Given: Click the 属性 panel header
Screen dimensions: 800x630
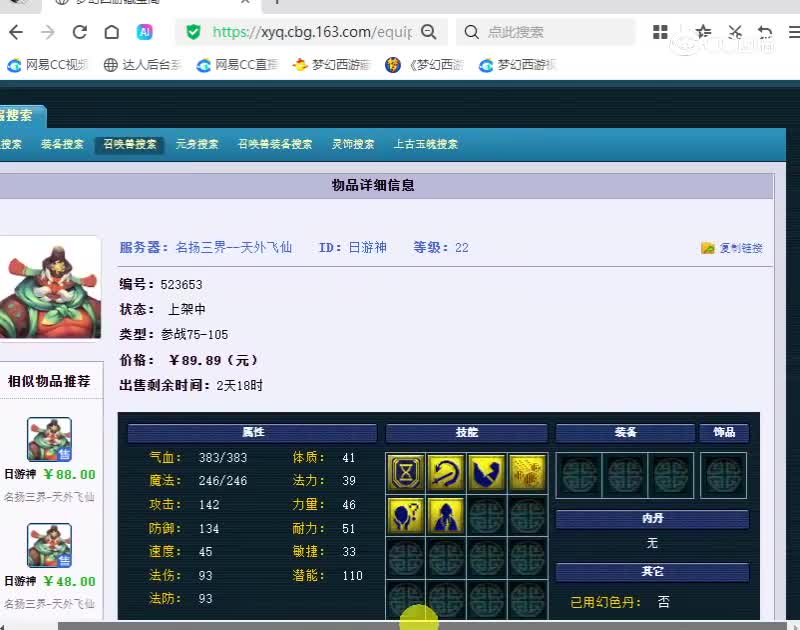Looking at the screenshot, I should point(252,432).
